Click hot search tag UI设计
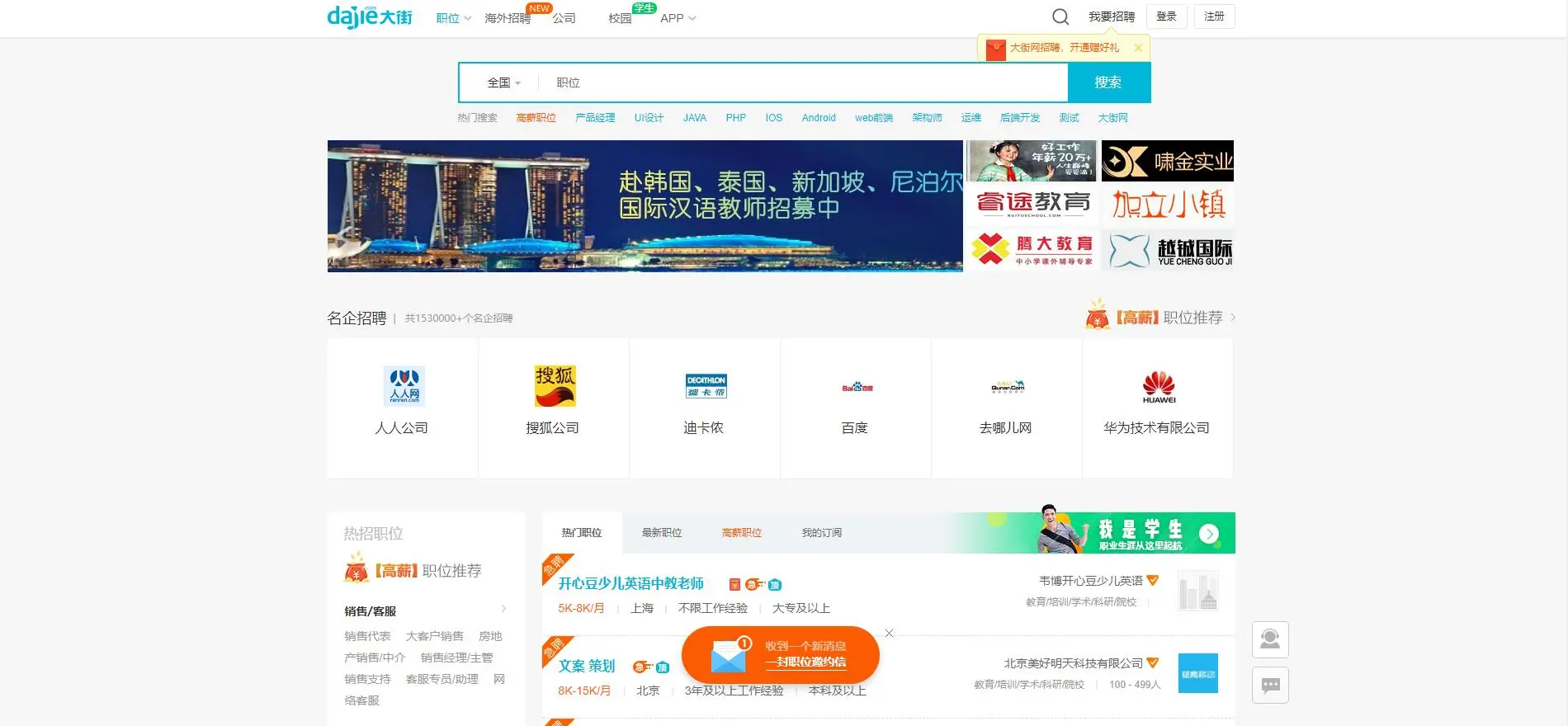This screenshot has width=1568, height=726. [649, 118]
